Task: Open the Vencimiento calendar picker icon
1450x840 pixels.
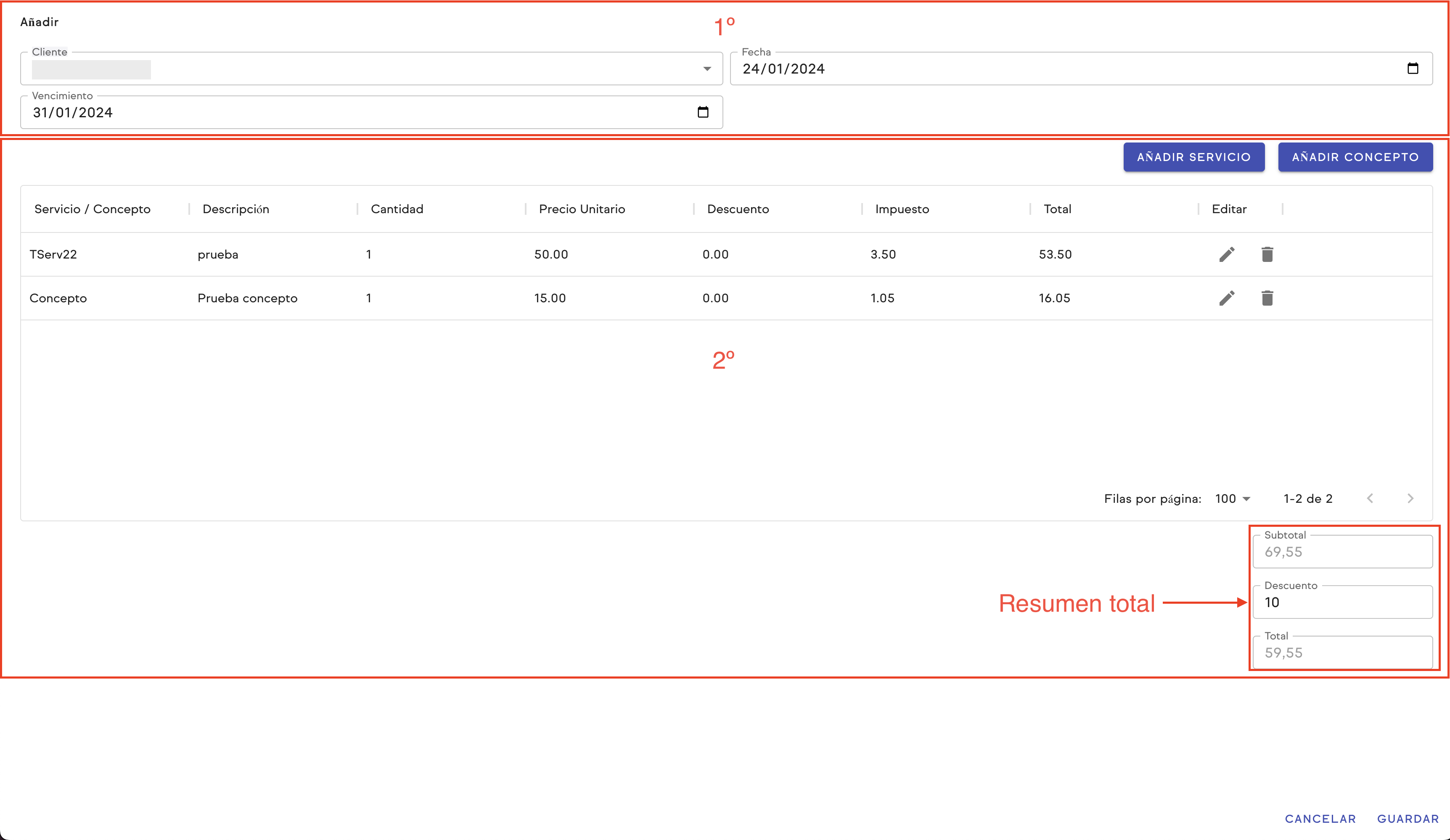Action: (703, 112)
